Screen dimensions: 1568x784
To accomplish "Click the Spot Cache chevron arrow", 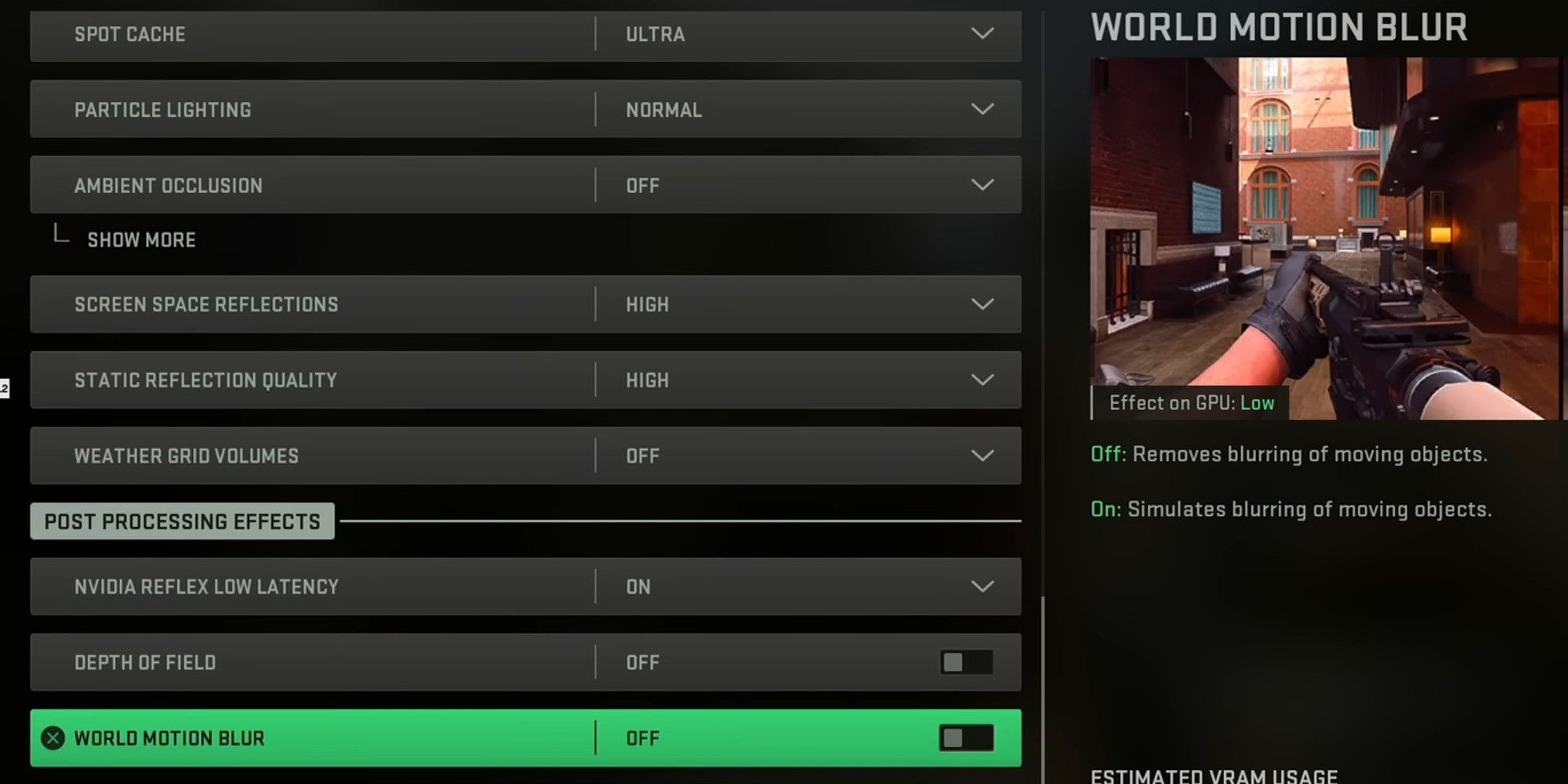I will [x=982, y=34].
